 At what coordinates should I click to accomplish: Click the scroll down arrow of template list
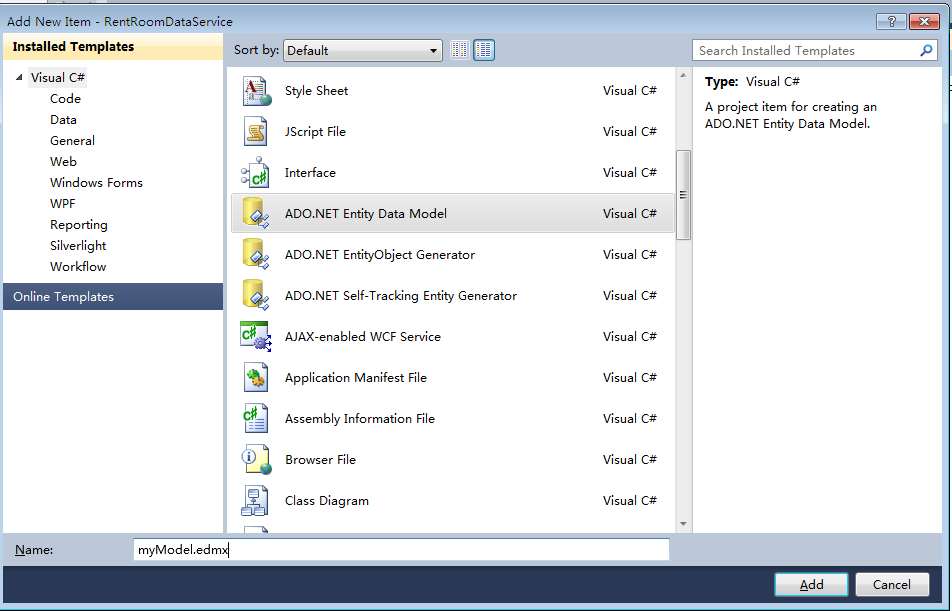pyautogui.click(x=683, y=524)
